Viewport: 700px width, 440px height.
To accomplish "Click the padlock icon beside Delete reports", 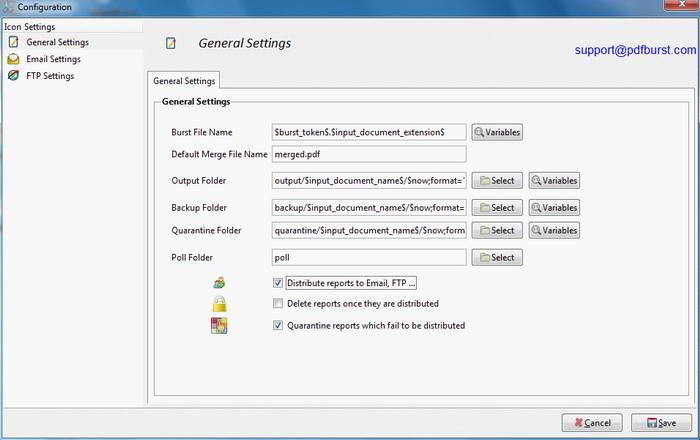I will (219, 304).
